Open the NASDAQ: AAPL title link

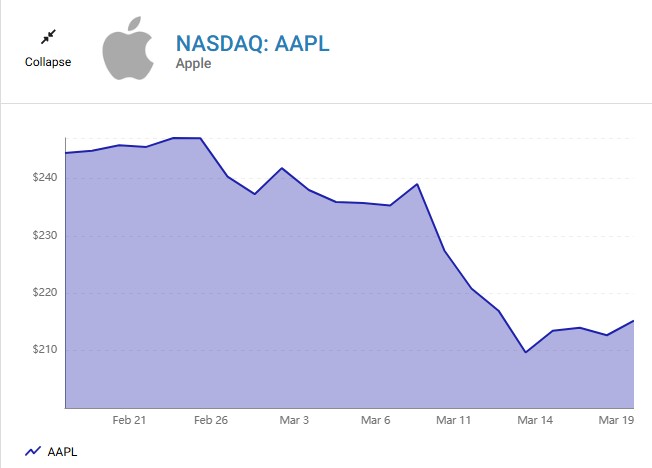252,43
